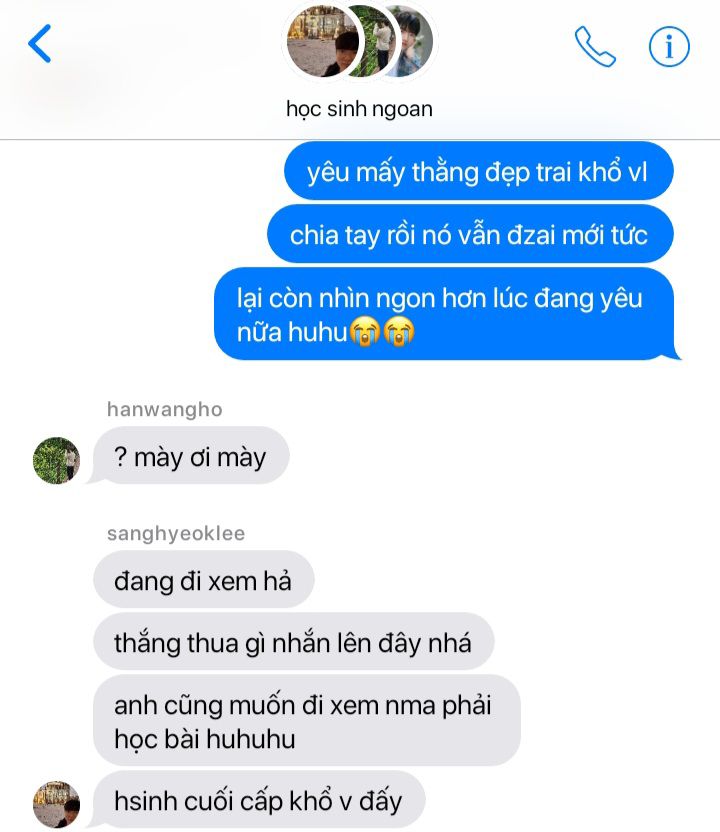Open the group avatar cluster in the header
The image size is (720, 832).
(360, 41)
